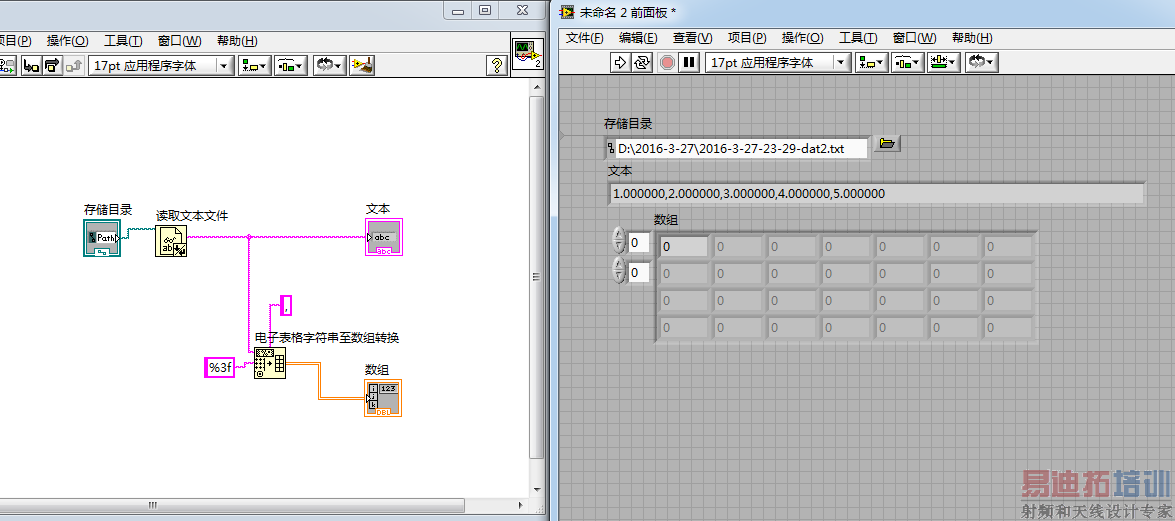1175x521 pixels.
Task: Open 文件(F) menu in front panel
Action: 585,38
